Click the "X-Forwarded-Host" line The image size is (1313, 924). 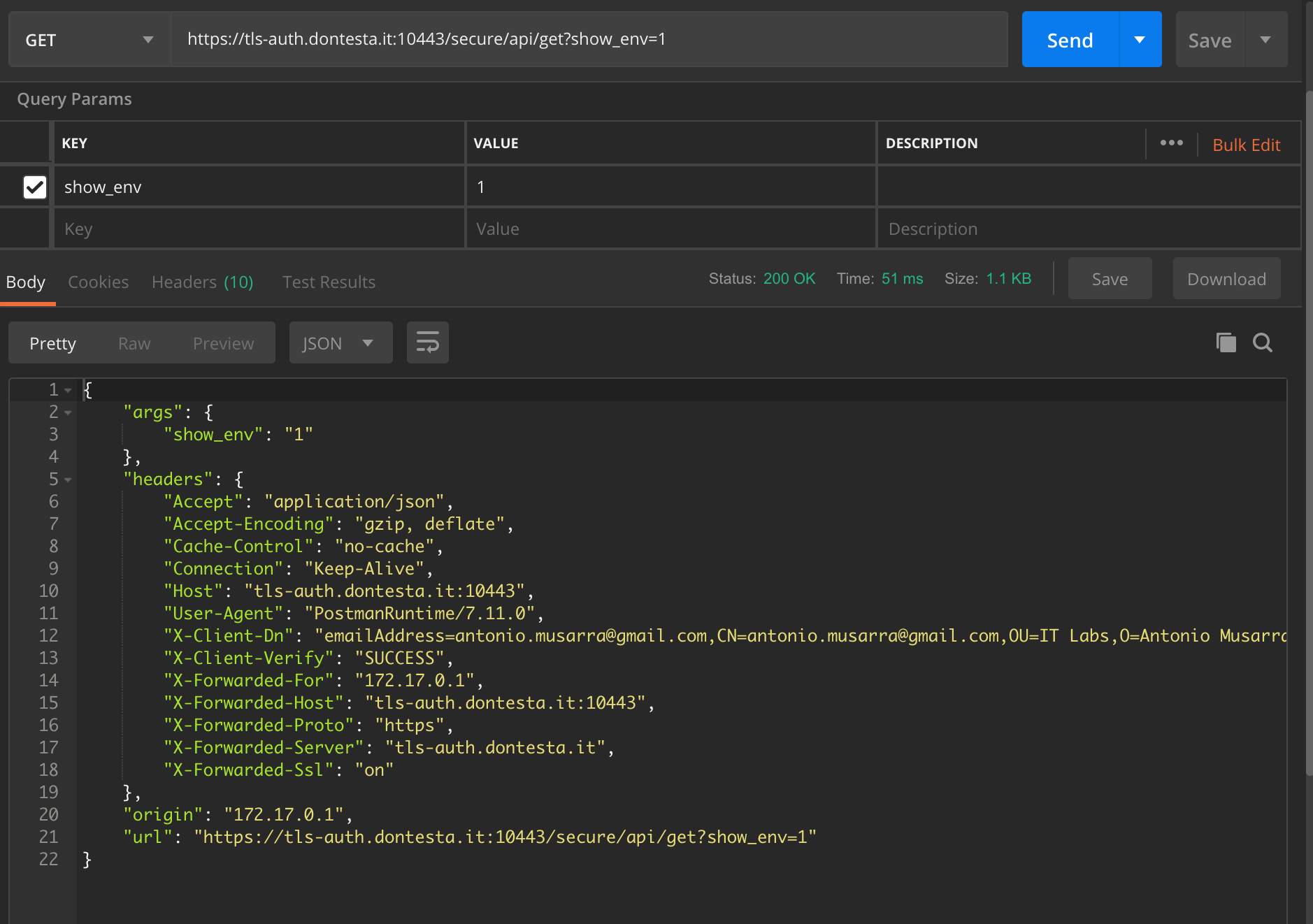point(409,702)
